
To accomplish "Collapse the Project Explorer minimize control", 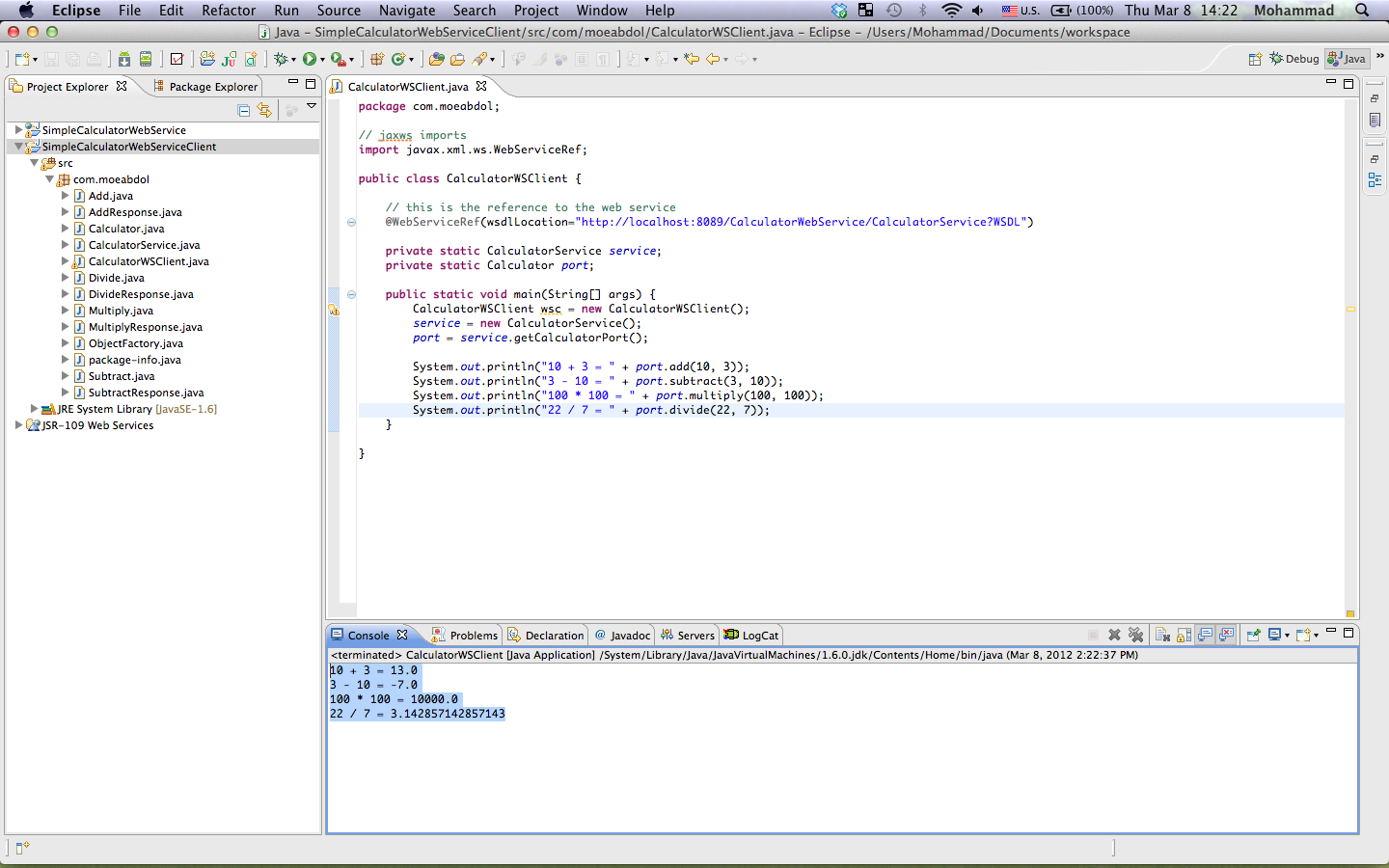I will [293, 85].
